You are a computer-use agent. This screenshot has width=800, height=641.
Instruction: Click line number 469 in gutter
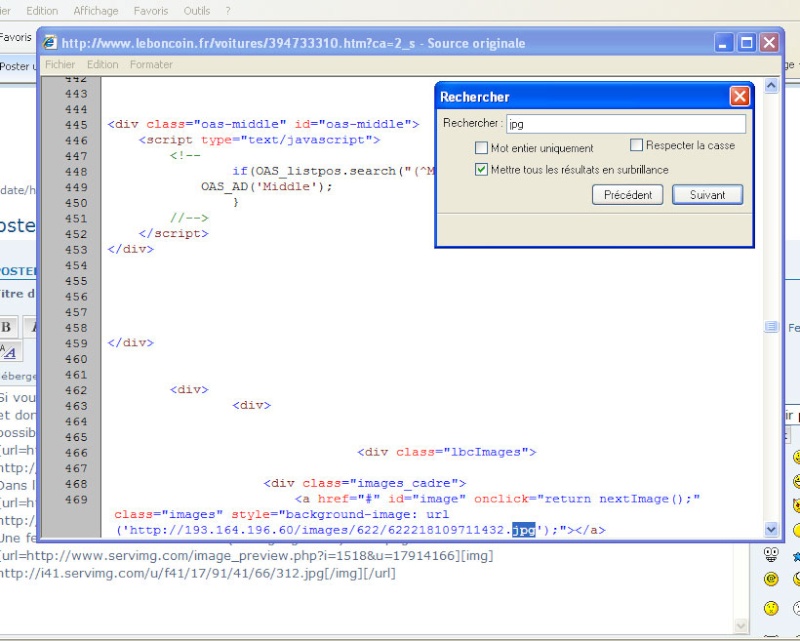[77, 500]
